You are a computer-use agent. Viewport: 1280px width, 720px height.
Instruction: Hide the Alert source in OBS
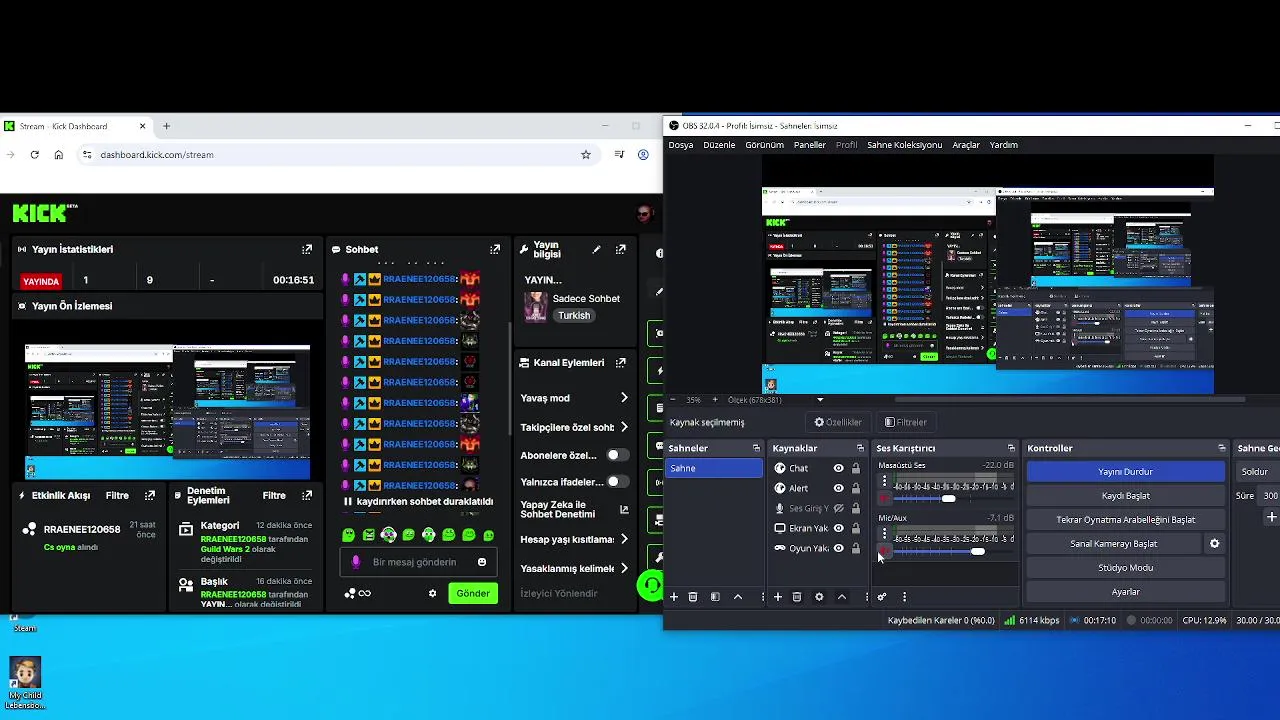(838, 488)
